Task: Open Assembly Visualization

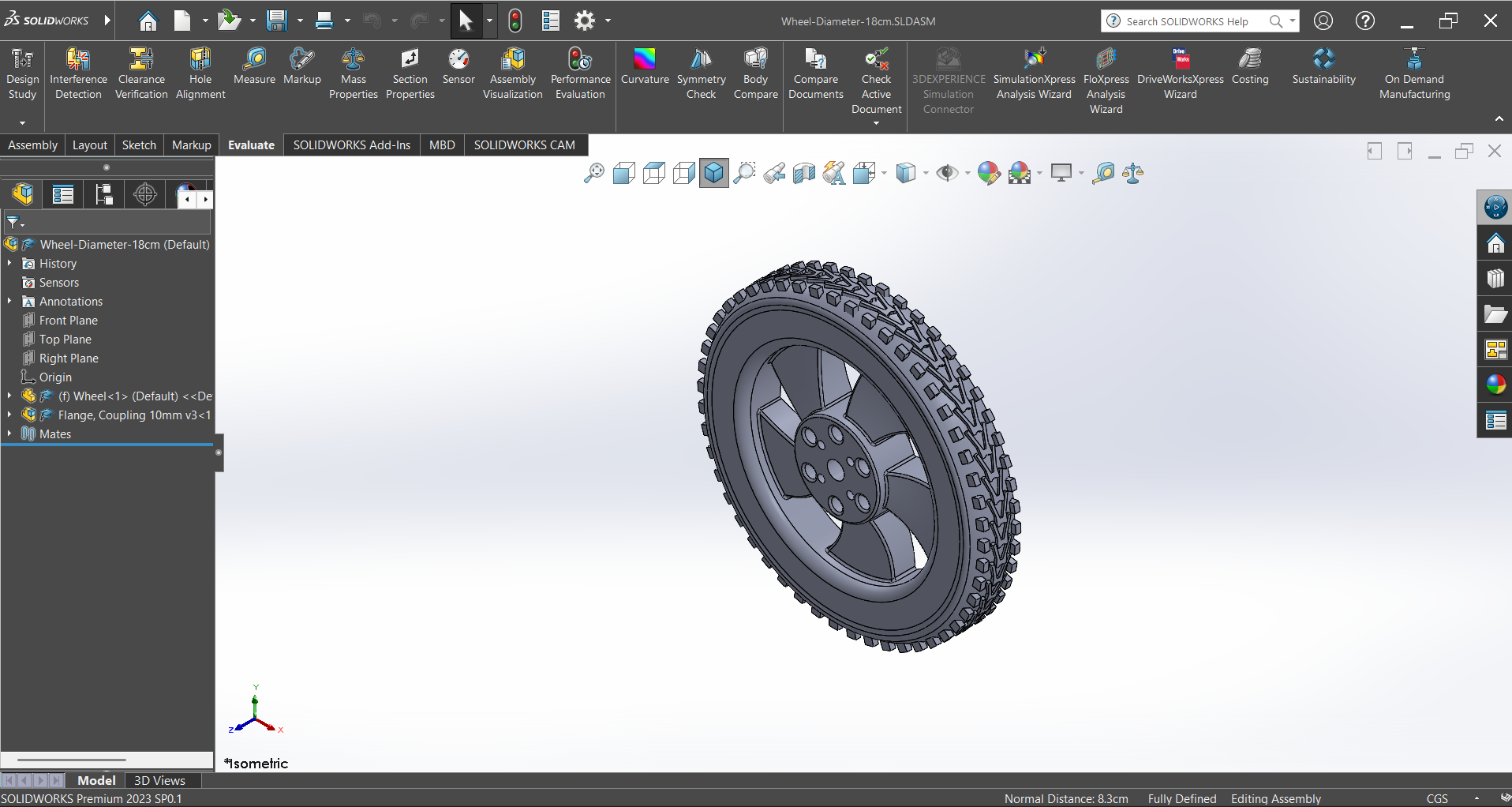Action: tap(512, 73)
